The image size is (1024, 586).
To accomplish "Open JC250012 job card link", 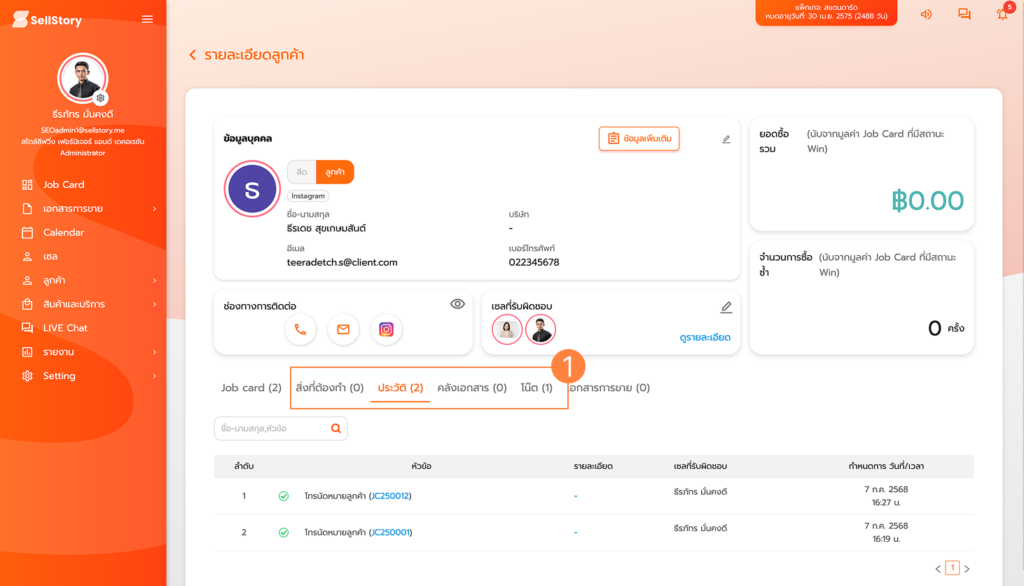I will click(x=390, y=496).
